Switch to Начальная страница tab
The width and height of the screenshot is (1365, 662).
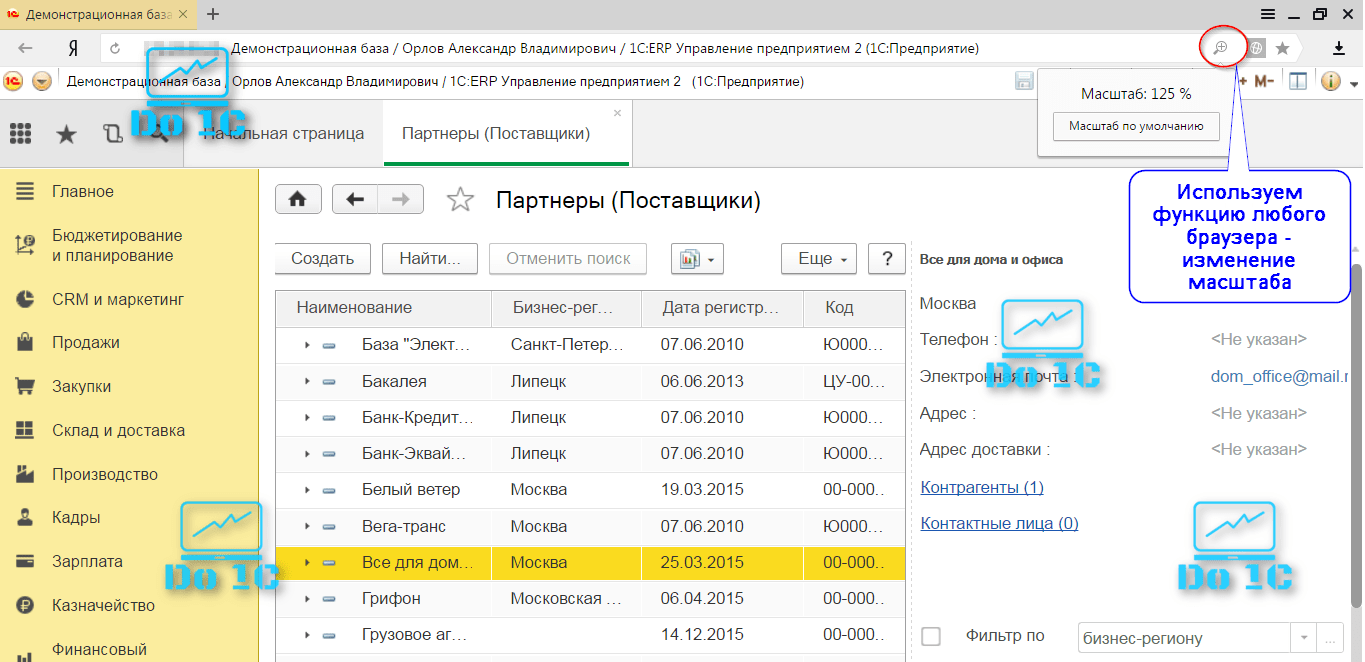[x=283, y=133]
